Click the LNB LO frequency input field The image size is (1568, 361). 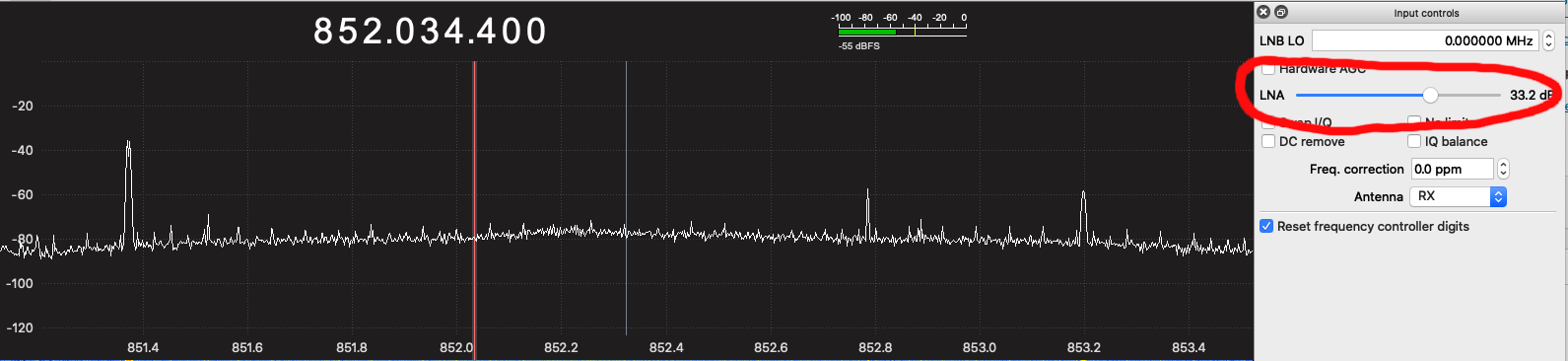[1425, 40]
